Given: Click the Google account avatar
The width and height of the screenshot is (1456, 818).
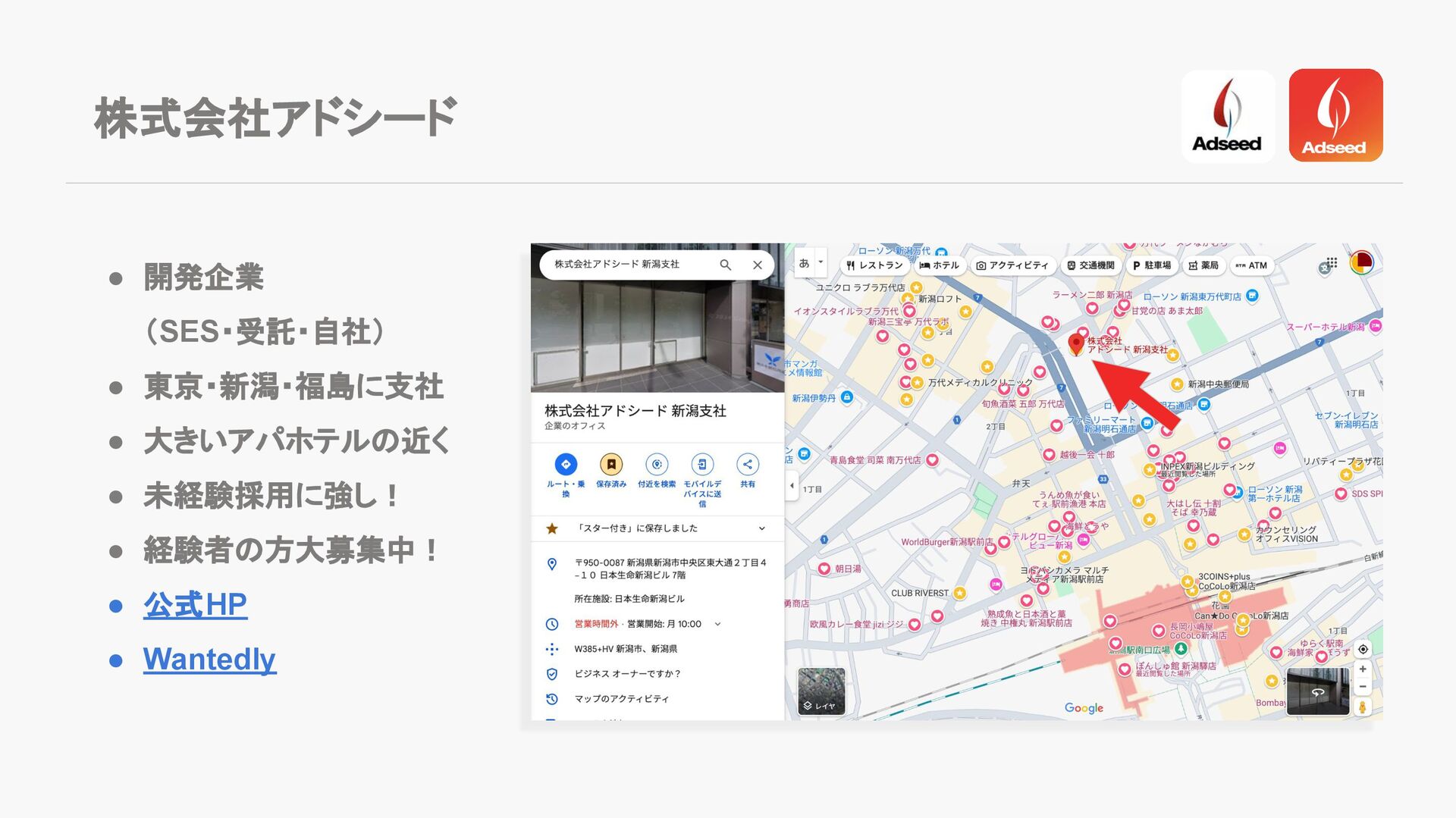Looking at the screenshot, I should click(x=1362, y=262).
